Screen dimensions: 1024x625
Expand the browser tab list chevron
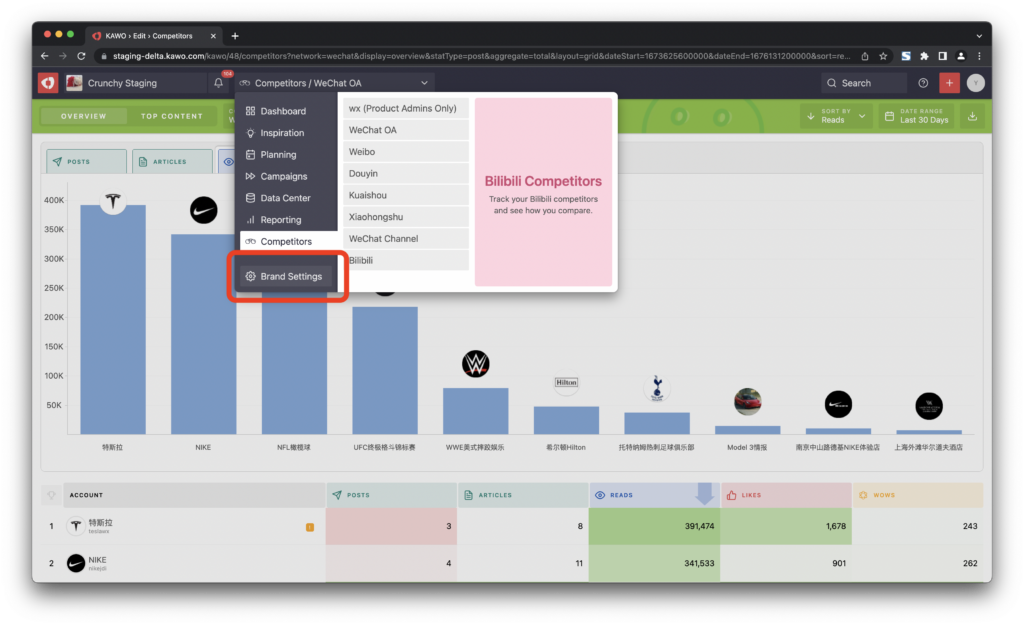click(x=979, y=36)
